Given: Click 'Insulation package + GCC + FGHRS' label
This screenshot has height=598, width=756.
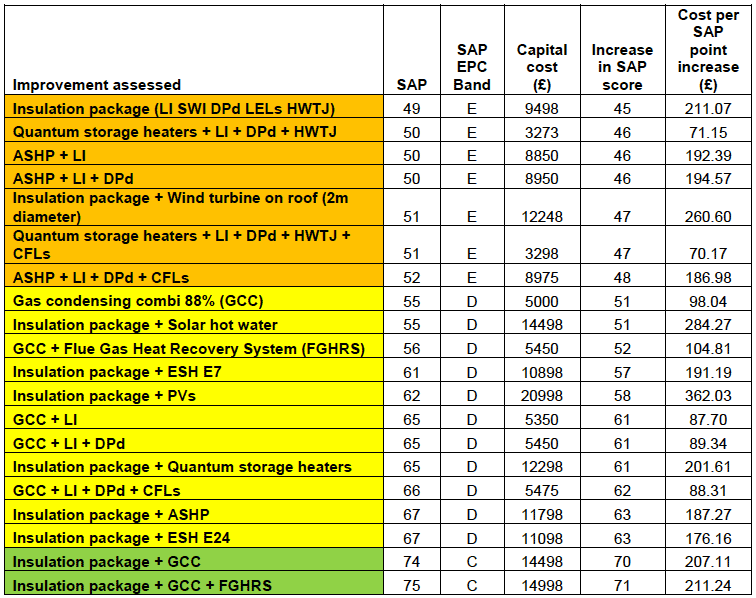Looking at the screenshot, I should click(x=142, y=585).
